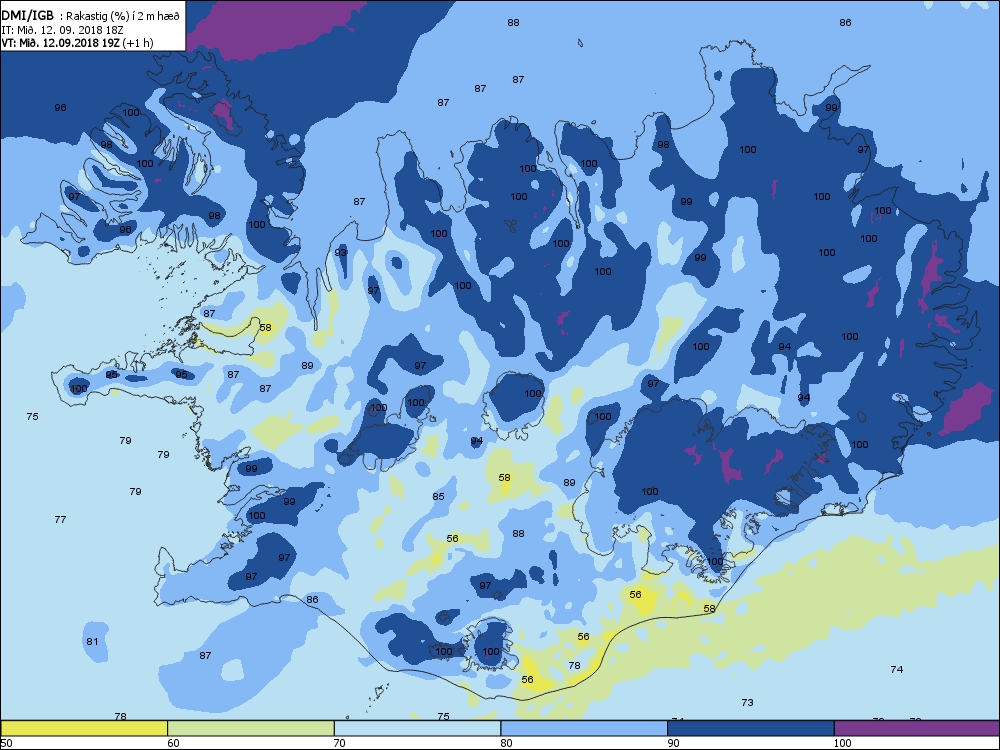Click the legend scale label '90'
1000x750 pixels.
pyautogui.click(x=673, y=743)
